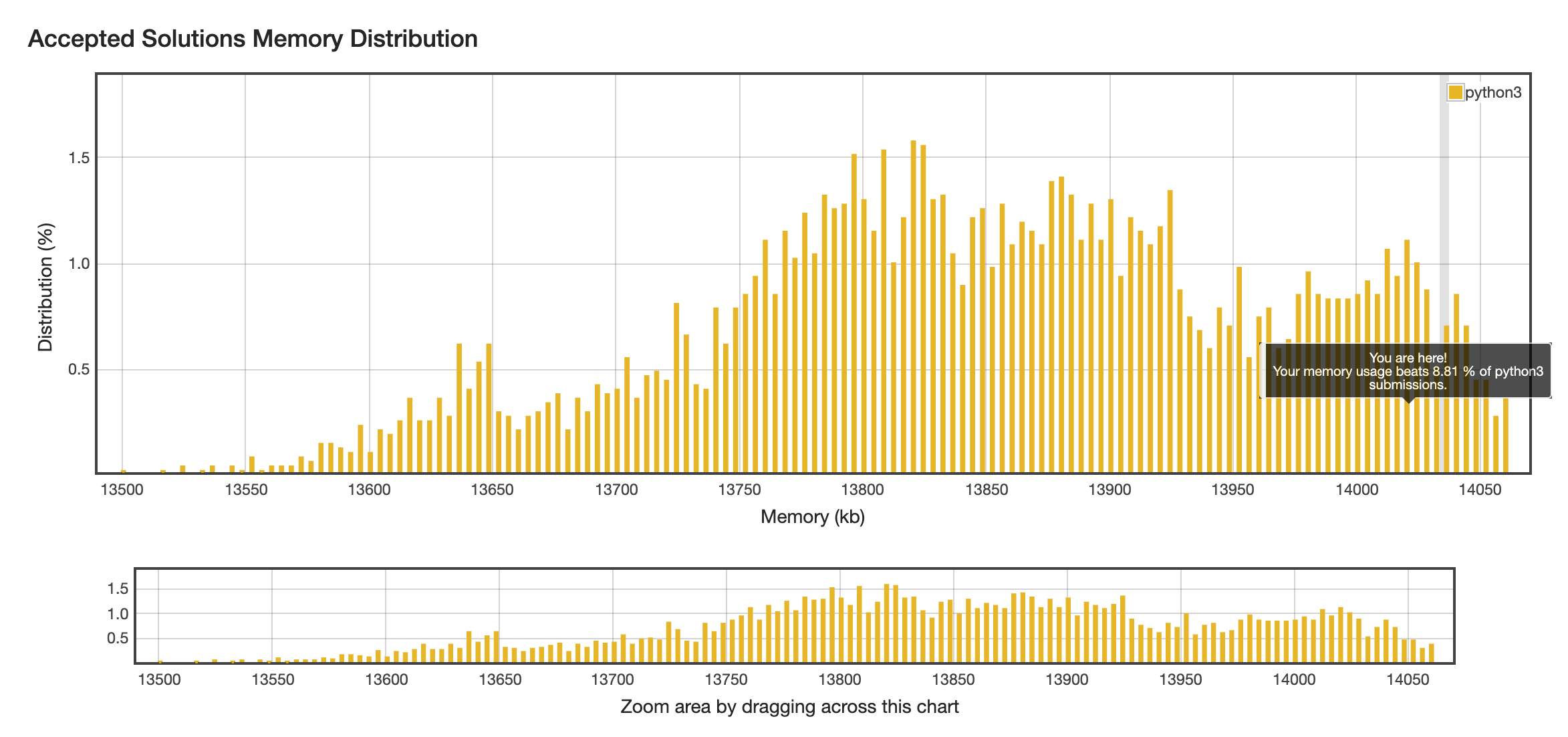Click the 14000 label under the overview chart
Screen dimensions: 1568x737
click(x=1294, y=680)
